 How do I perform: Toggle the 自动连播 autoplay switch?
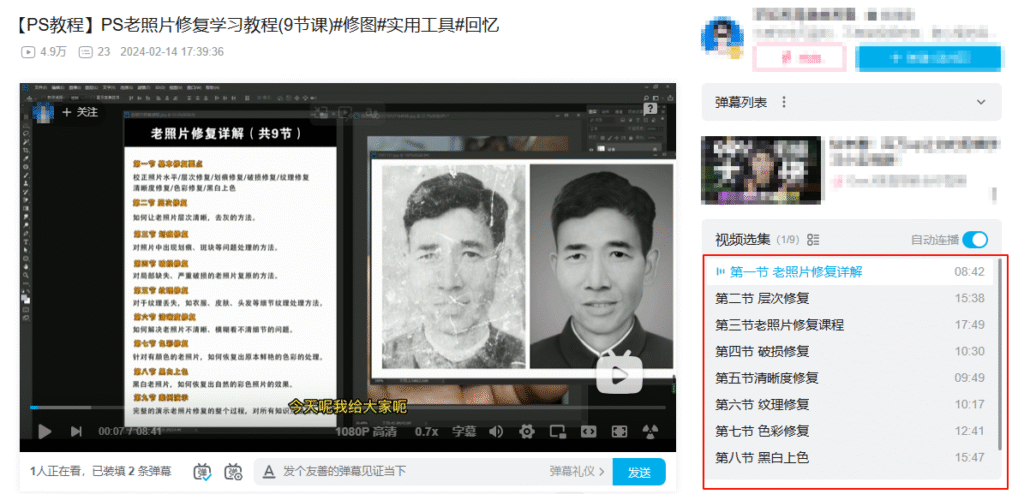coord(975,240)
